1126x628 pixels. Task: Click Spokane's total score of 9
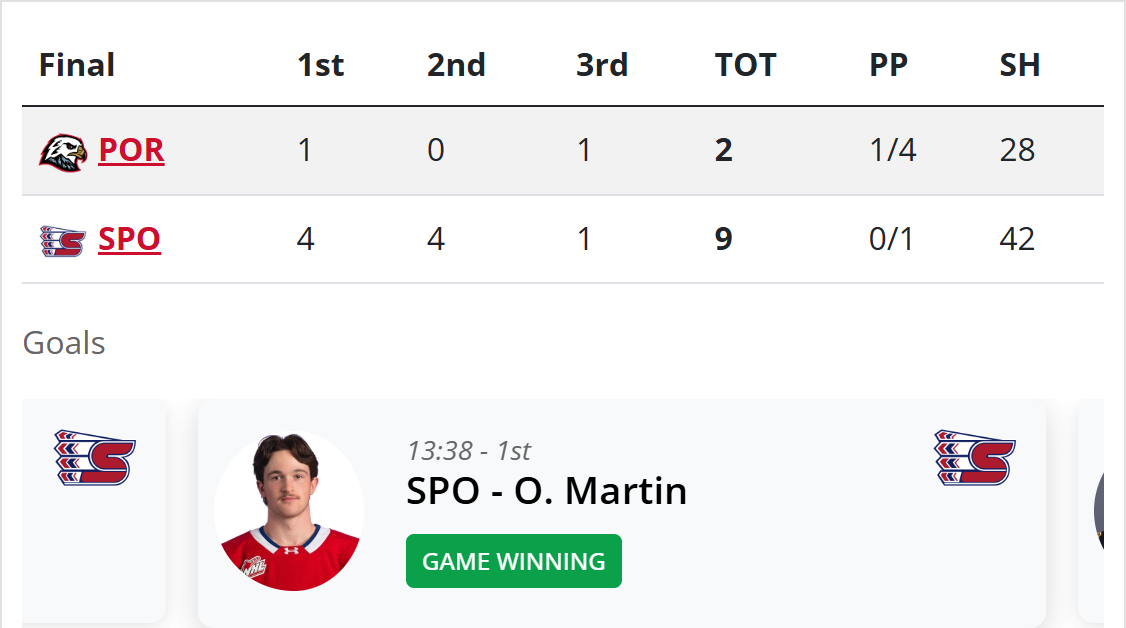click(x=723, y=240)
